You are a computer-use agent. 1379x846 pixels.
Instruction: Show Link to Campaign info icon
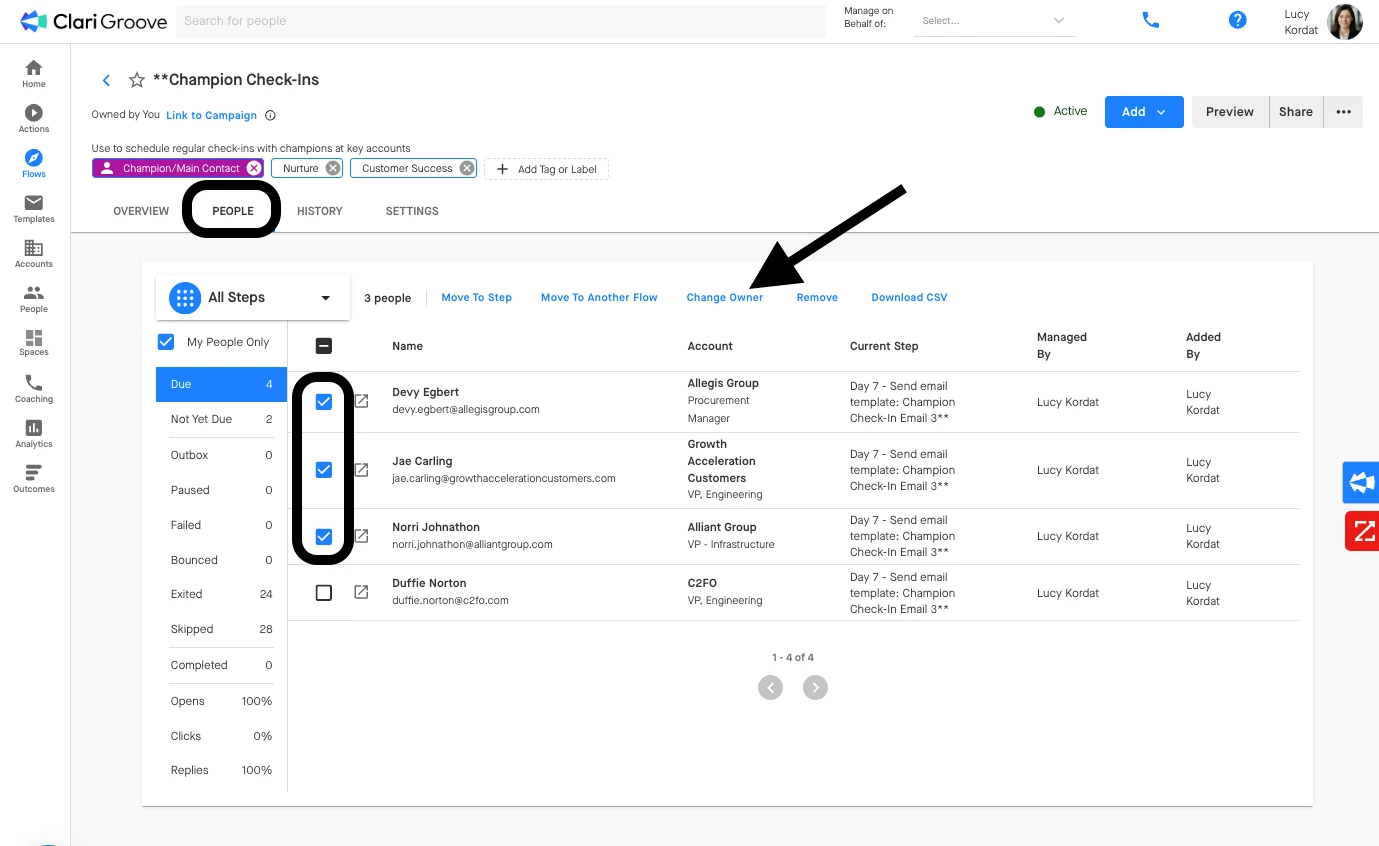270,115
